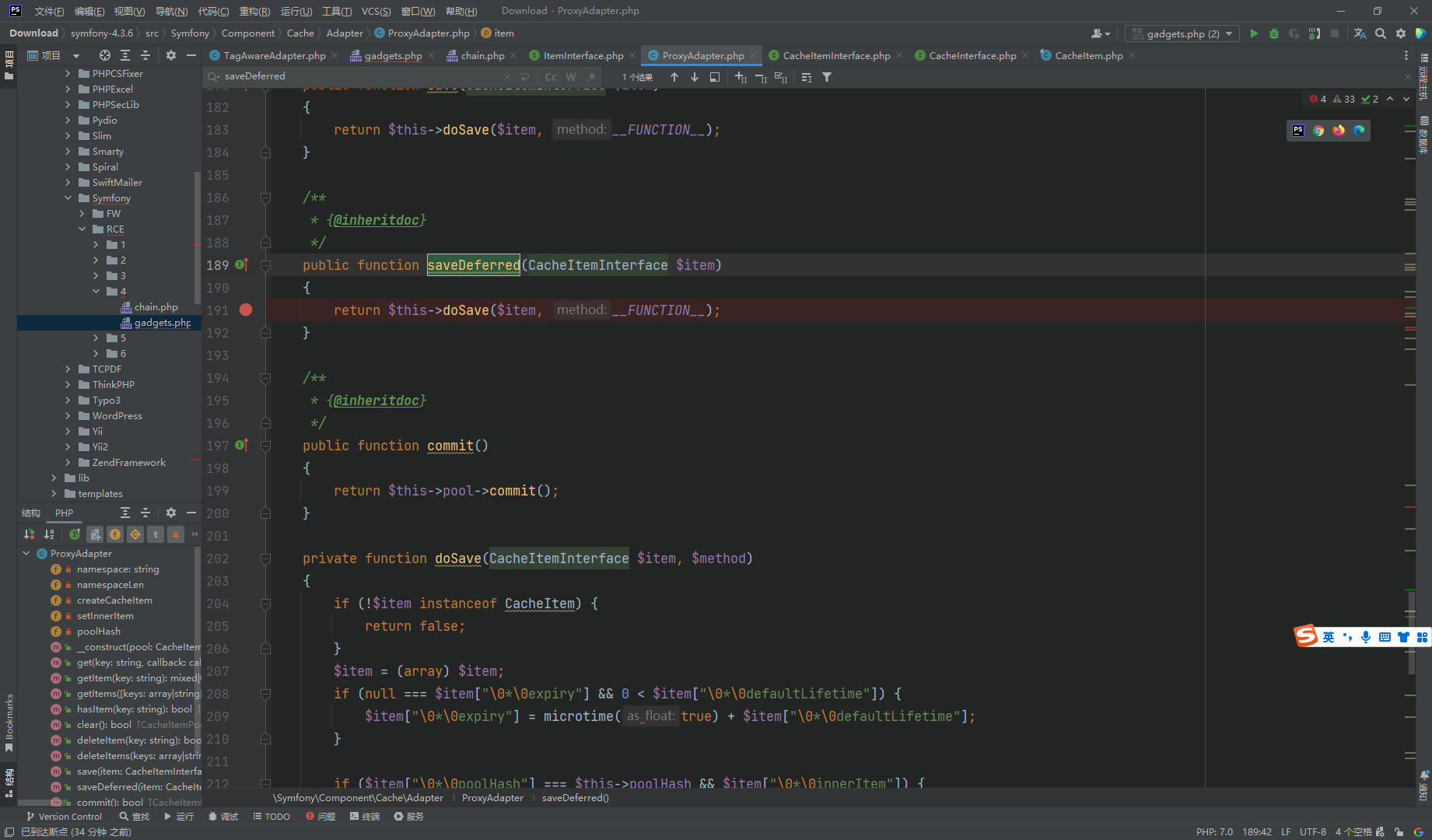The width and height of the screenshot is (1432, 840).
Task: Switch to gadgets.php editor tab
Action: pos(393,55)
